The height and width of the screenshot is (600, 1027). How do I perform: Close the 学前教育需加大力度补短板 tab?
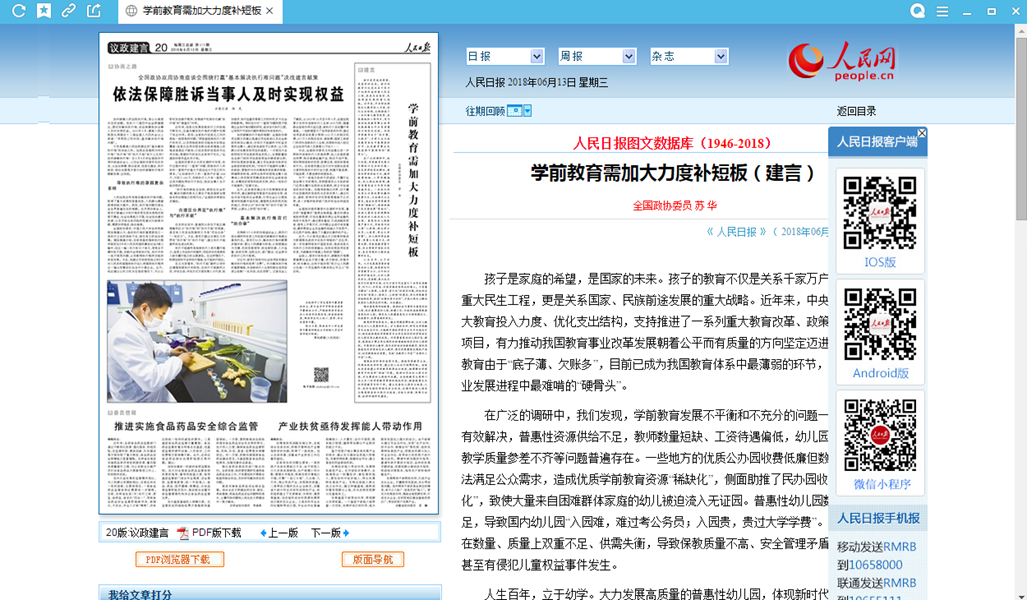(x=270, y=11)
